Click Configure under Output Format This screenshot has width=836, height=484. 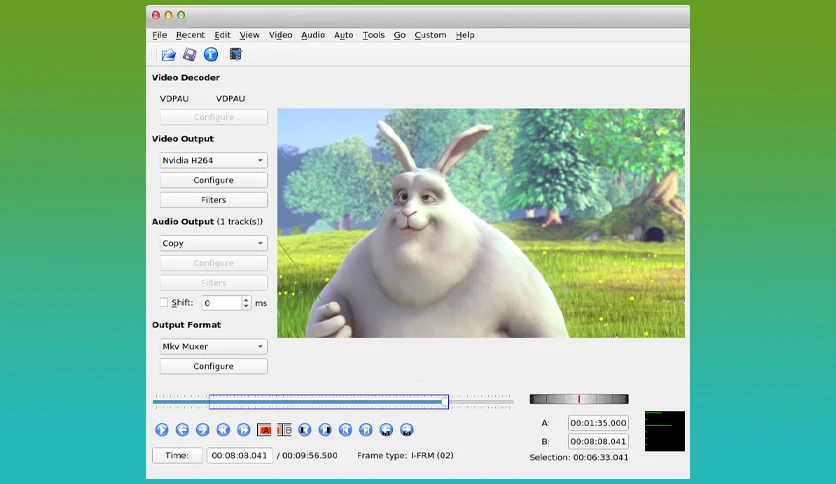pyautogui.click(x=213, y=366)
